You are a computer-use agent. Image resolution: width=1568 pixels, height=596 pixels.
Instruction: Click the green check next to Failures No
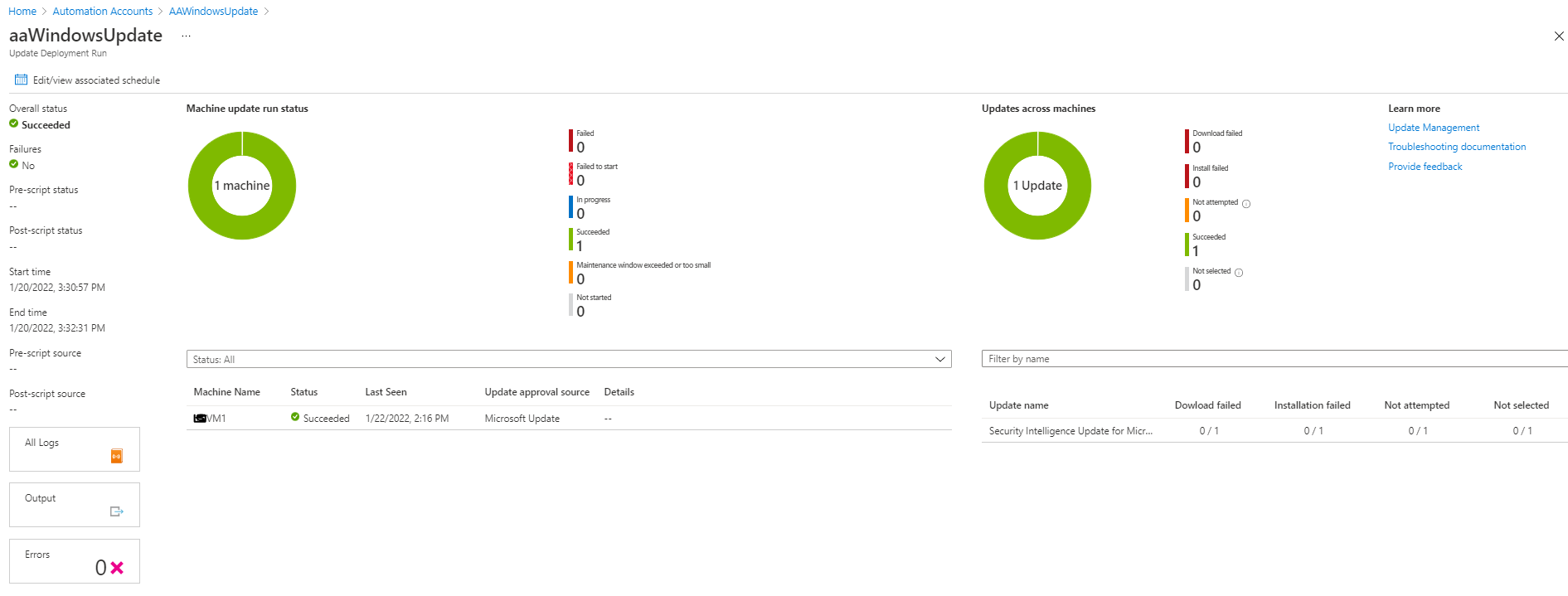click(14, 164)
